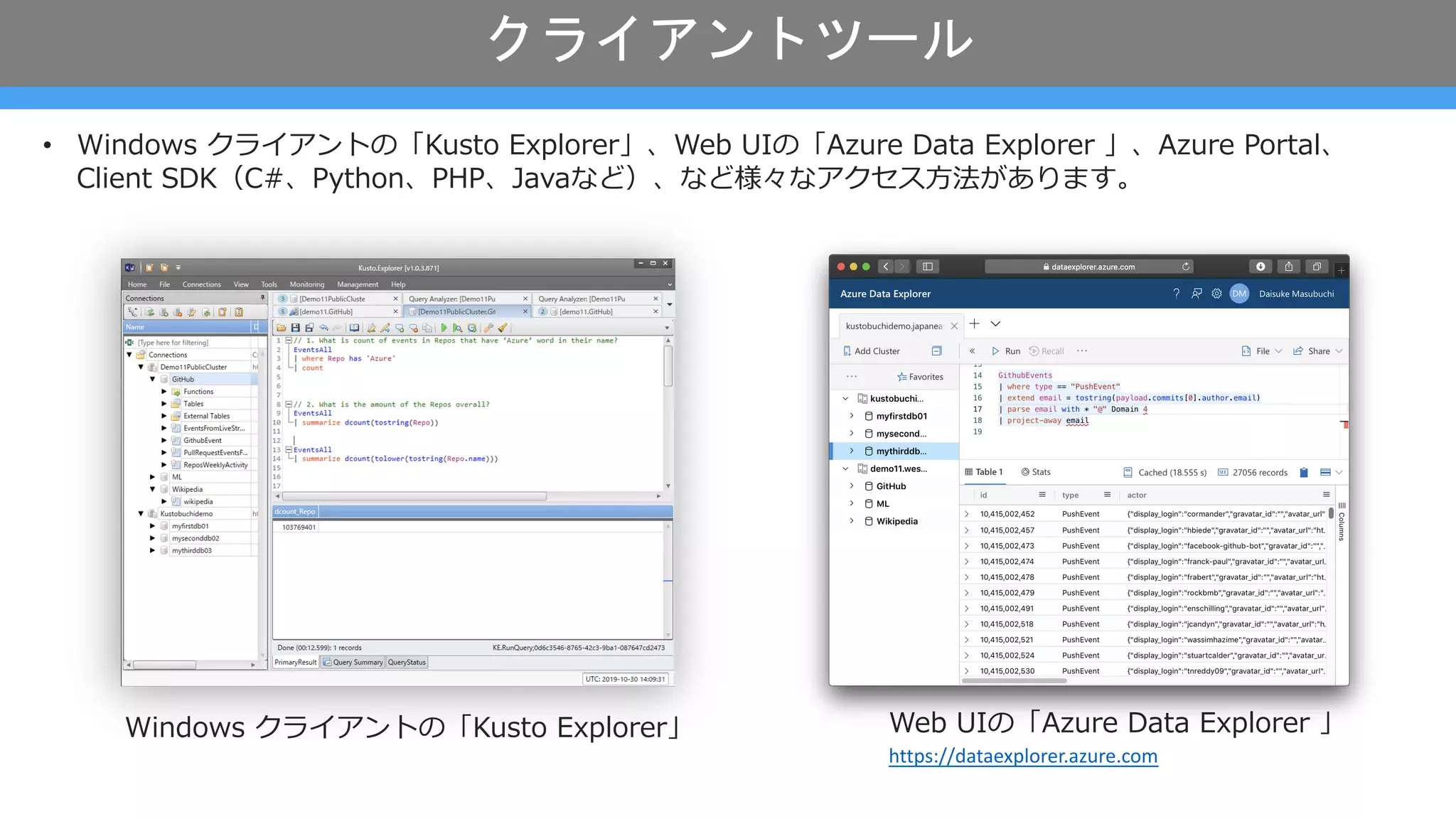Viewport: 1456px width, 819px height.
Task: Select mythirddb03 under Kustobuchidemo
Action: [191, 551]
